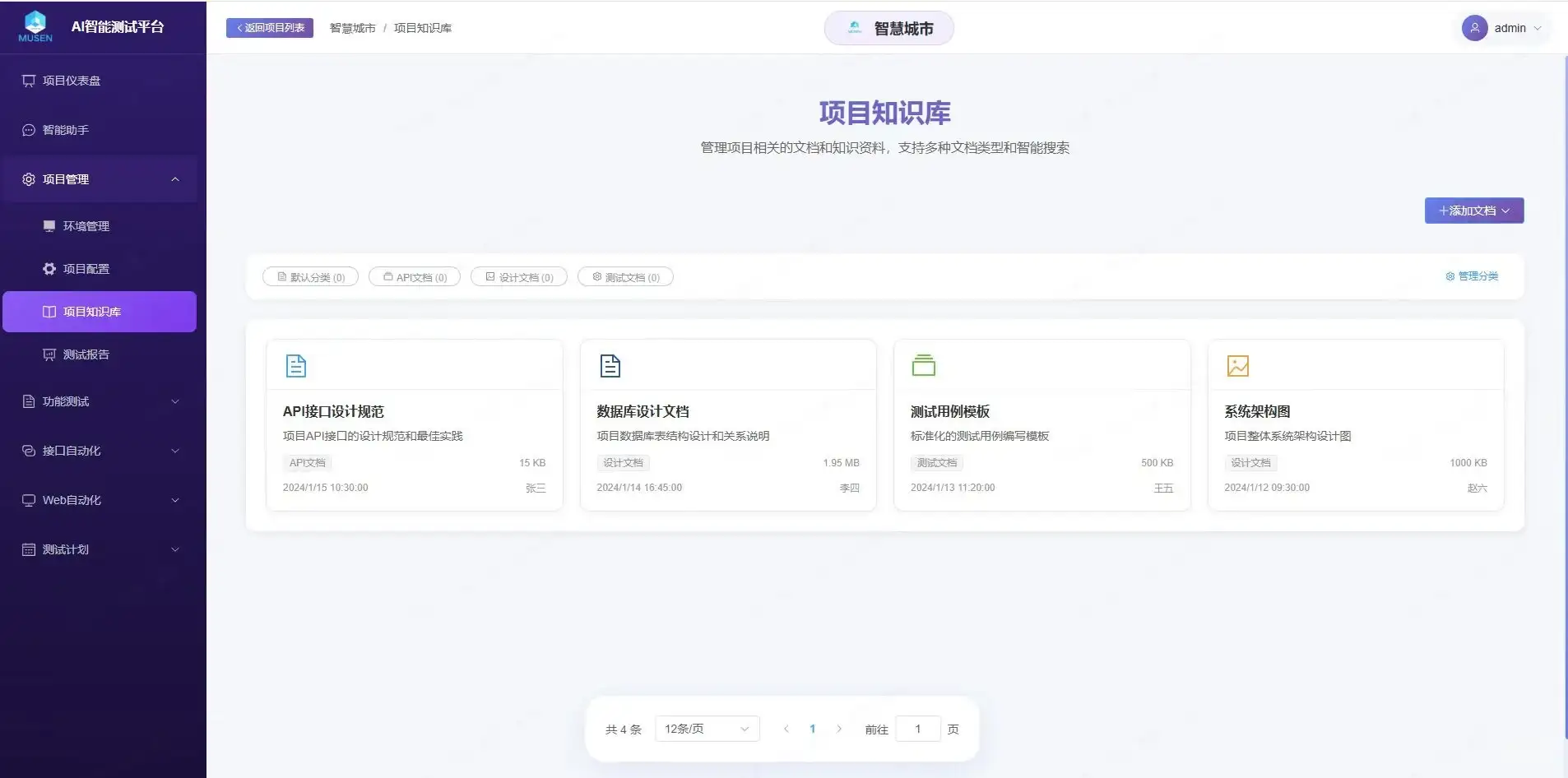1568x778 pixels.
Task: Click the 返回项目列表 back button
Action: [x=269, y=27]
